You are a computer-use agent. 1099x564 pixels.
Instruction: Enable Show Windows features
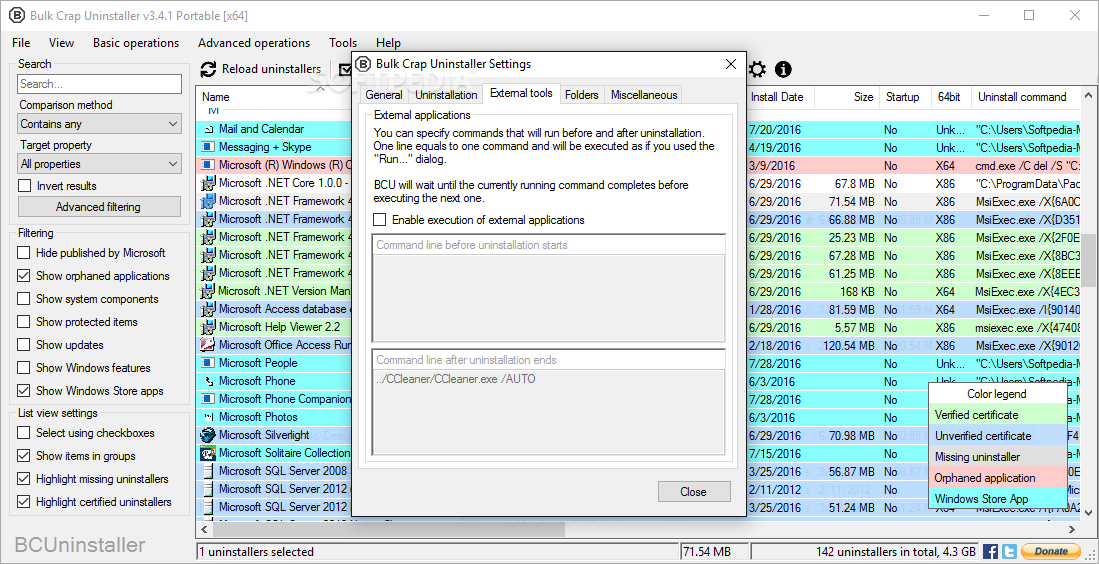pyautogui.click(x=24, y=368)
